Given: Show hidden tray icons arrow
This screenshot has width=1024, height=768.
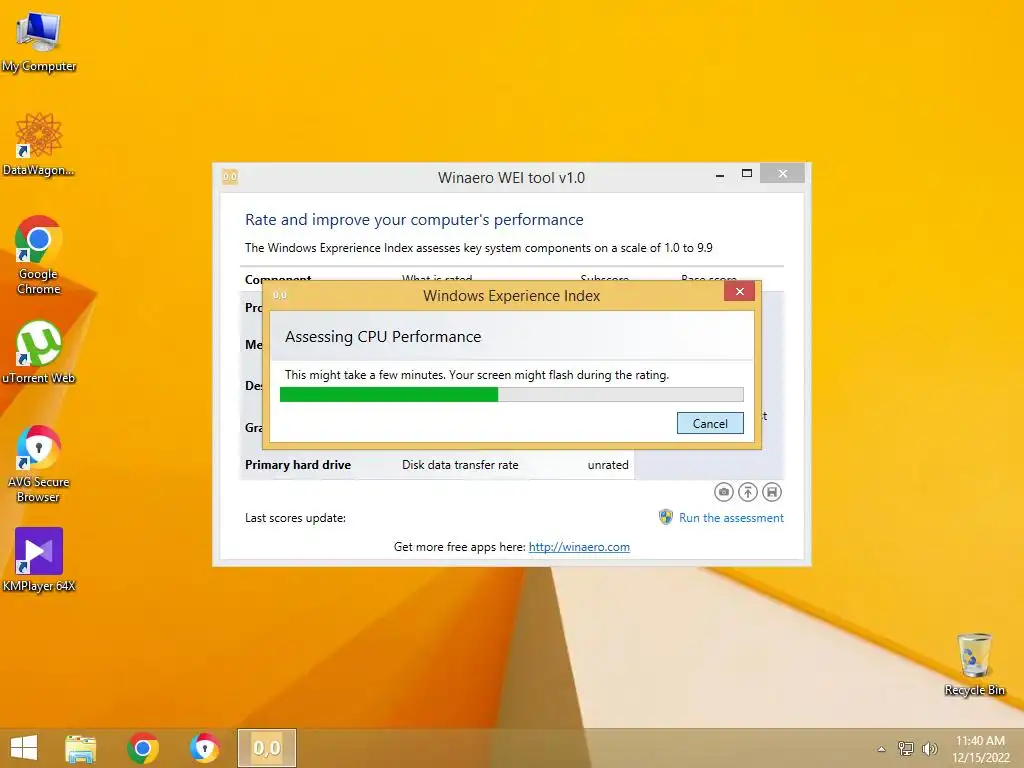Looking at the screenshot, I should pos(881,749).
